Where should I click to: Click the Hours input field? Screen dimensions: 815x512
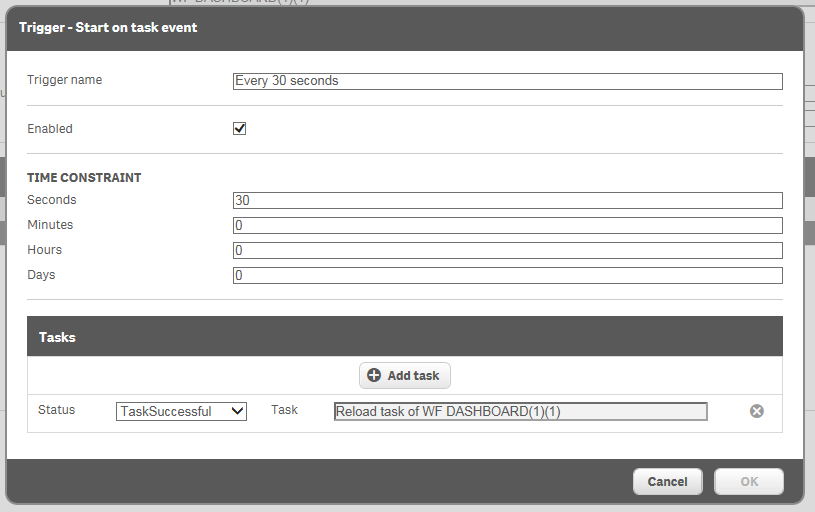pyautogui.click(x=507, y=250)
